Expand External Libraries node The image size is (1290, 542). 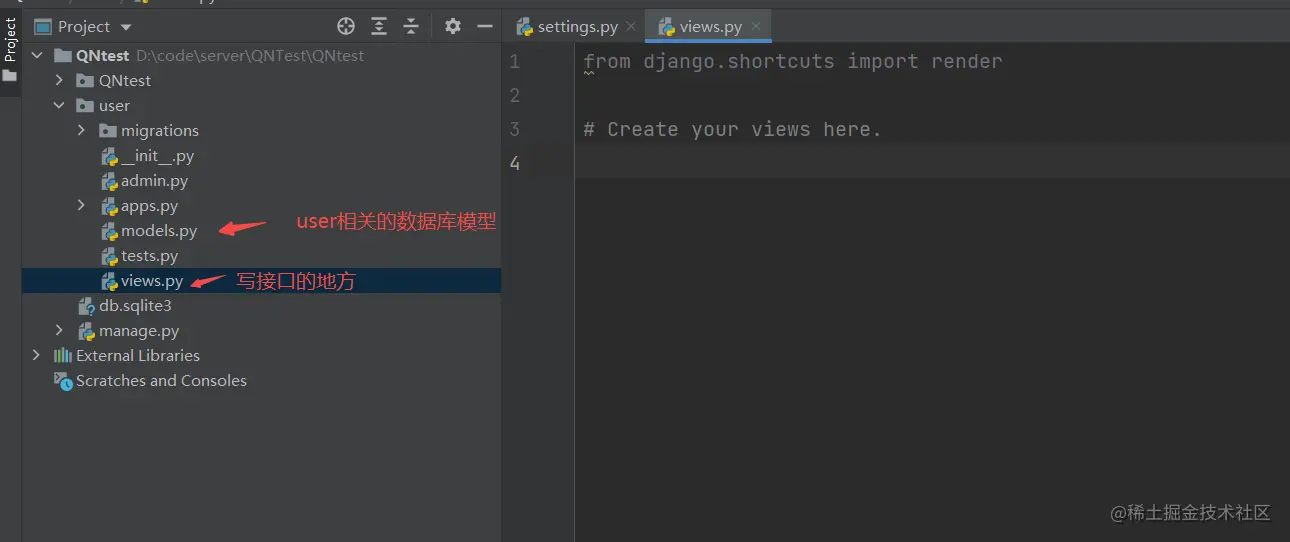(x=37, y=356)
